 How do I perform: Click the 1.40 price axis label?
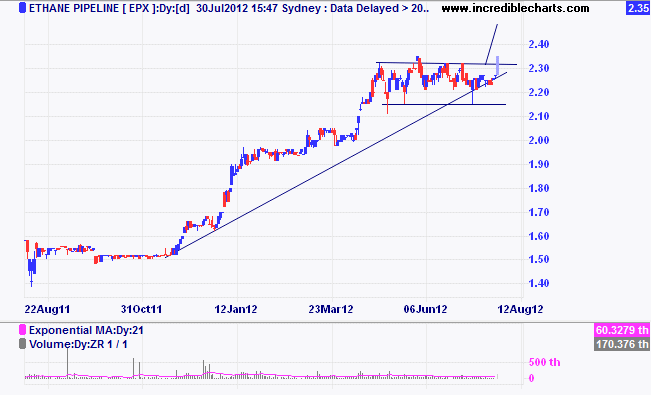tap(539, 283)
